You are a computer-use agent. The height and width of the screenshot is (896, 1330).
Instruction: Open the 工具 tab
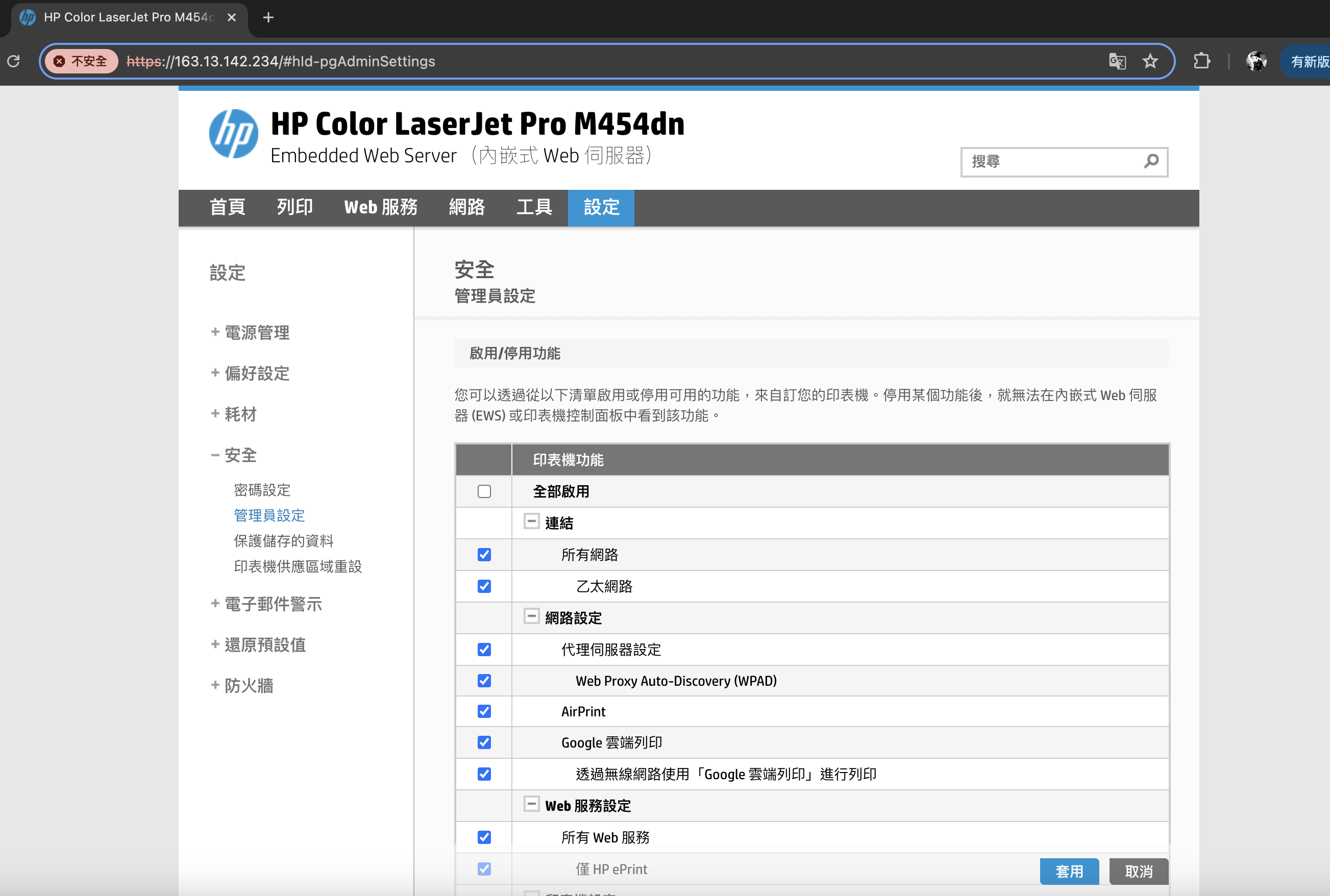point(534,208)
